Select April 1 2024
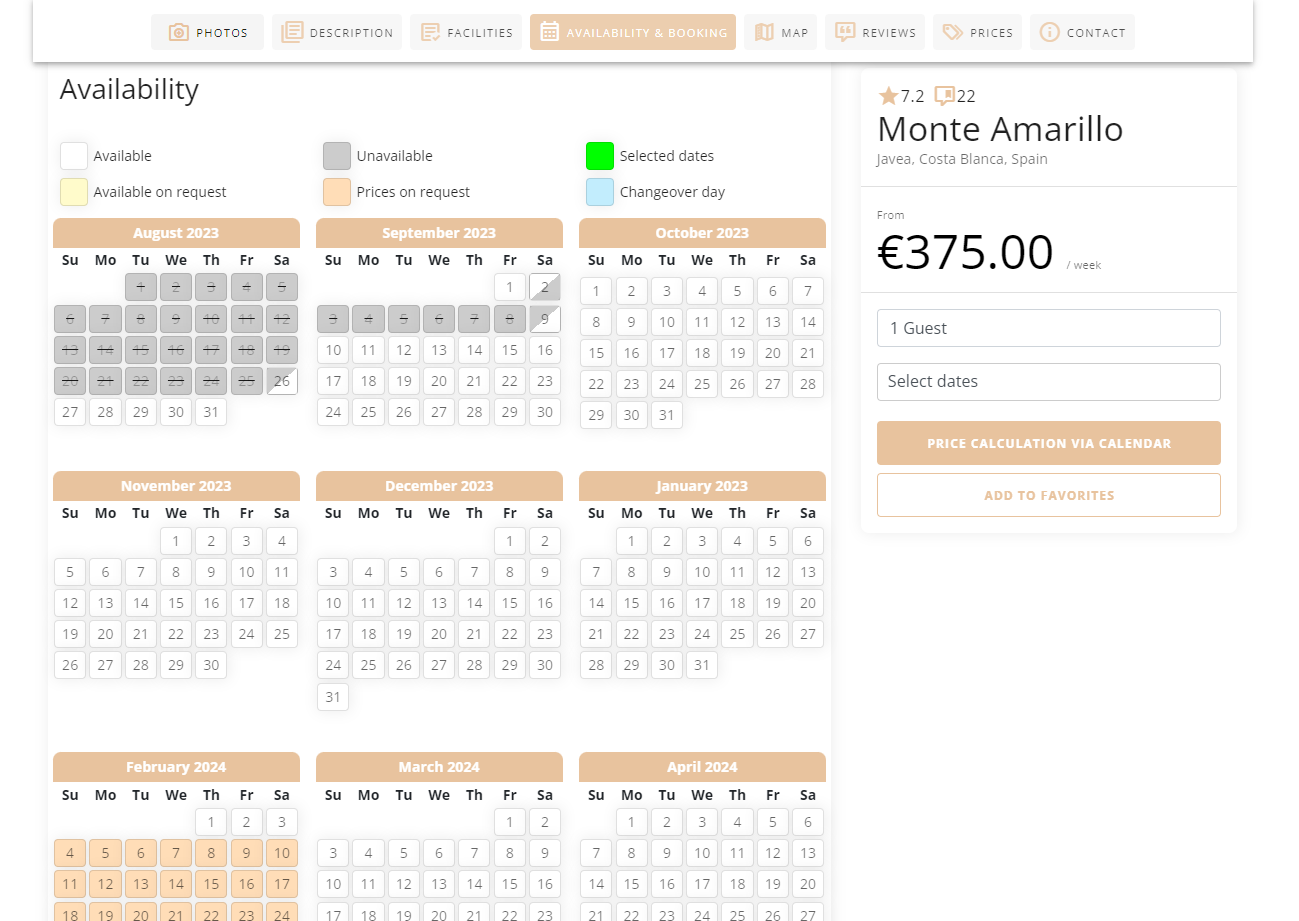Screen dimensions: 1299x921 tap(632, 822)
